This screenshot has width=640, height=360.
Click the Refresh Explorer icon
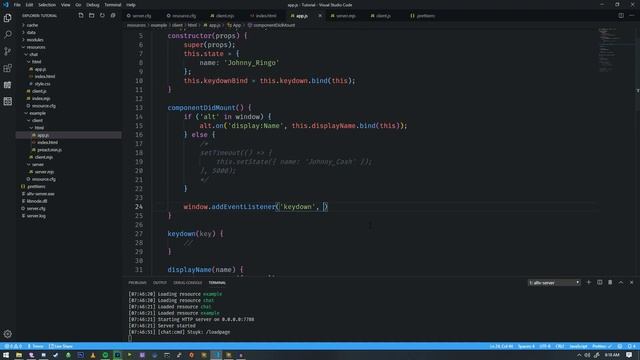(102, 16)
